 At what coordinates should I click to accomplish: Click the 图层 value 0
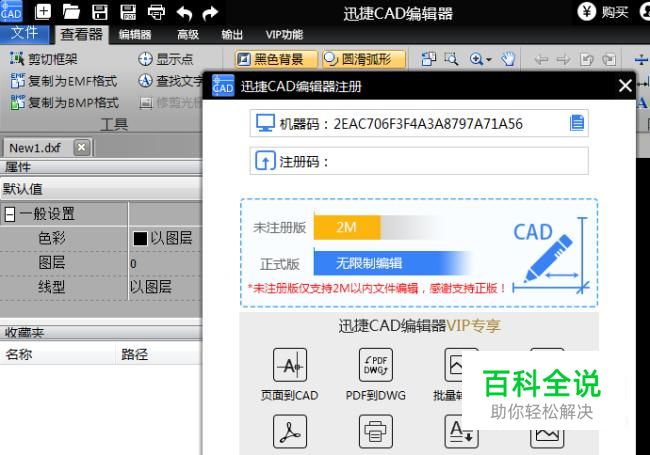(x=133, y=264)
